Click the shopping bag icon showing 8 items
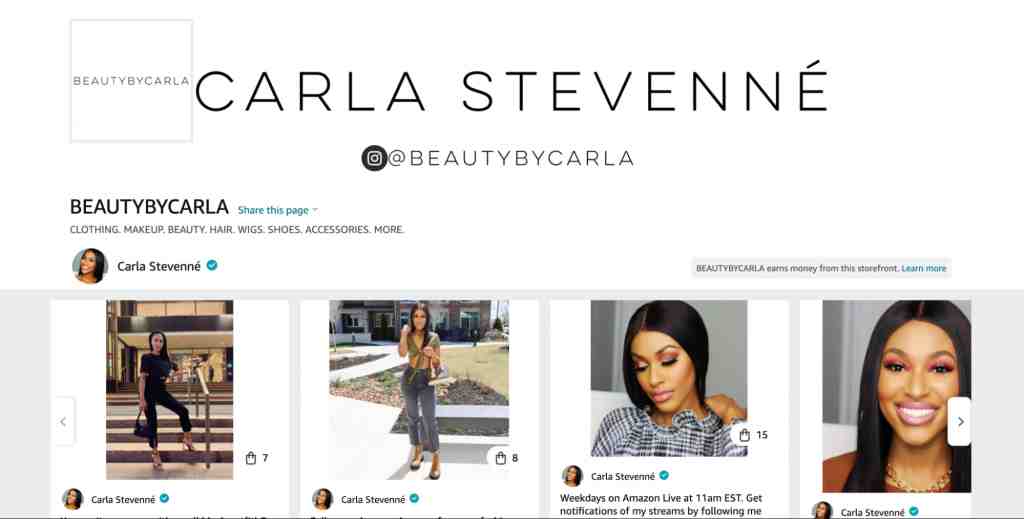1024x519 pixels. point(501,458)
